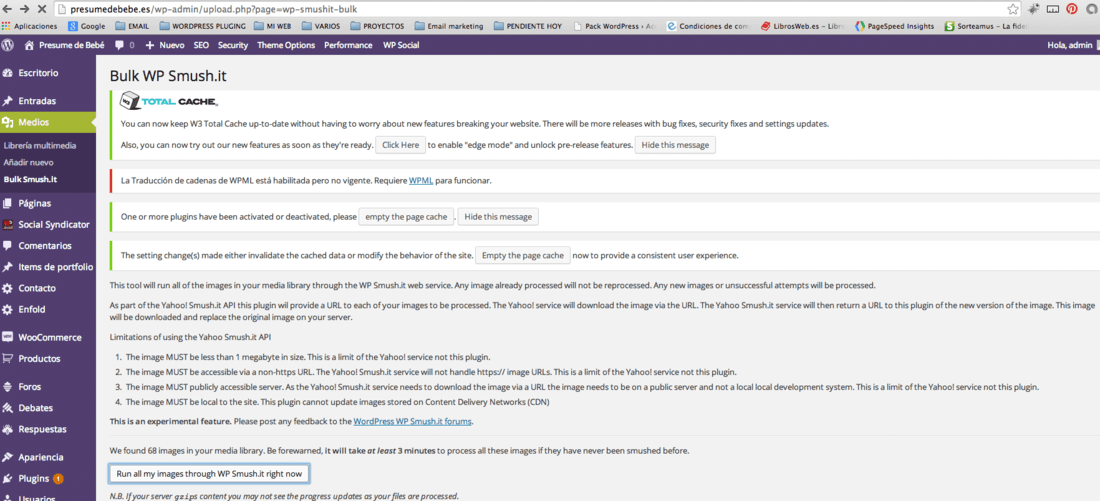Bookmark this page with the star icon
Image resolution: width=1100 pixels, height=501 pixels.
point(1013,9)
